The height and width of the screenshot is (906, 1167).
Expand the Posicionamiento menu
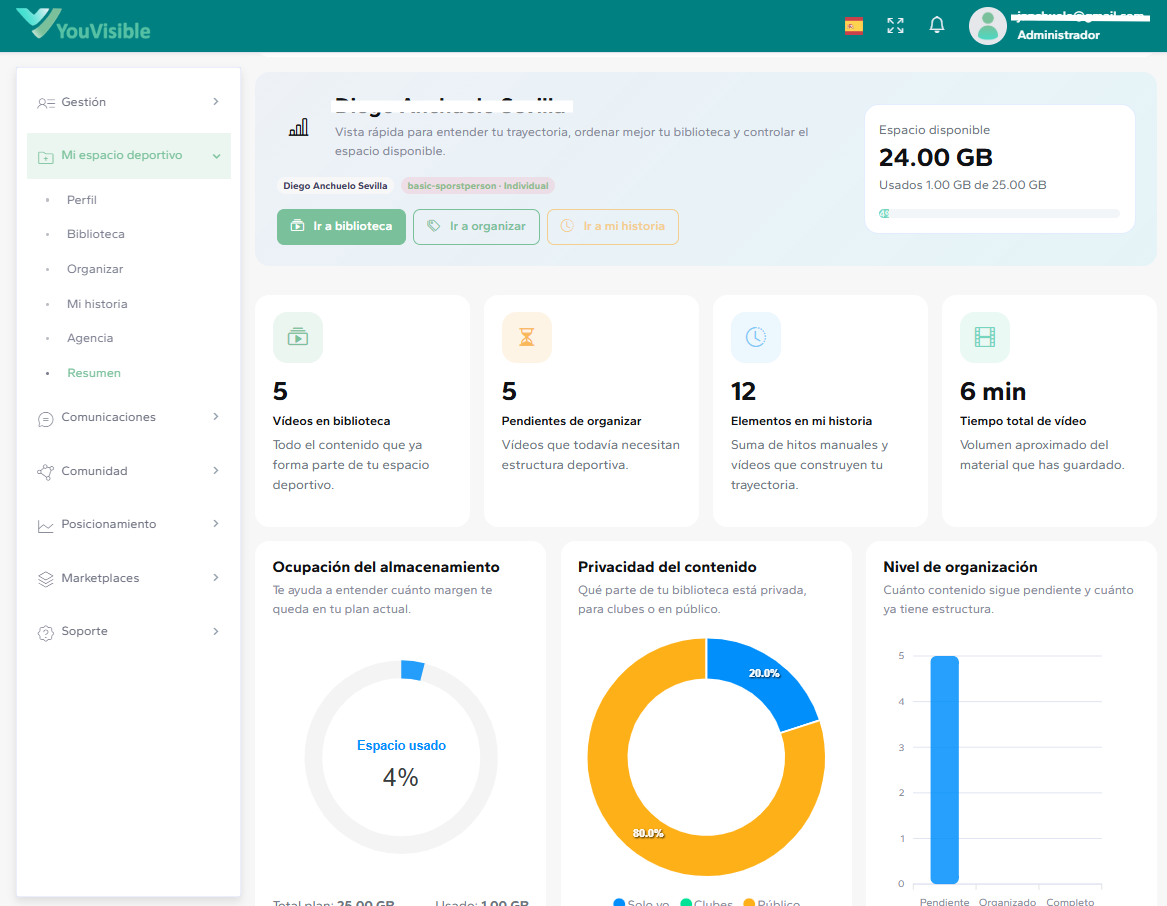coord(129,524)
